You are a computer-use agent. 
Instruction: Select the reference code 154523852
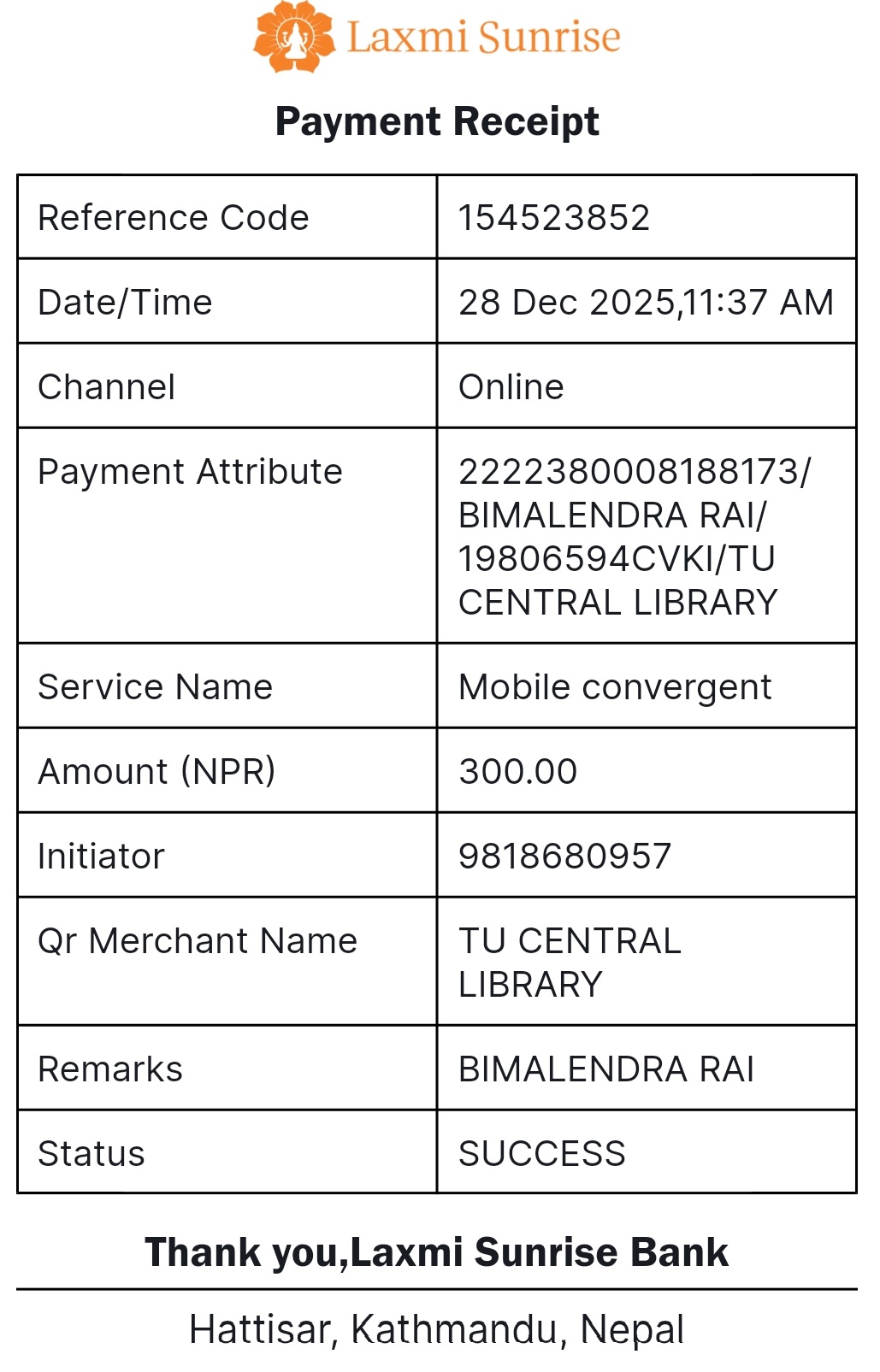[554, 218]
